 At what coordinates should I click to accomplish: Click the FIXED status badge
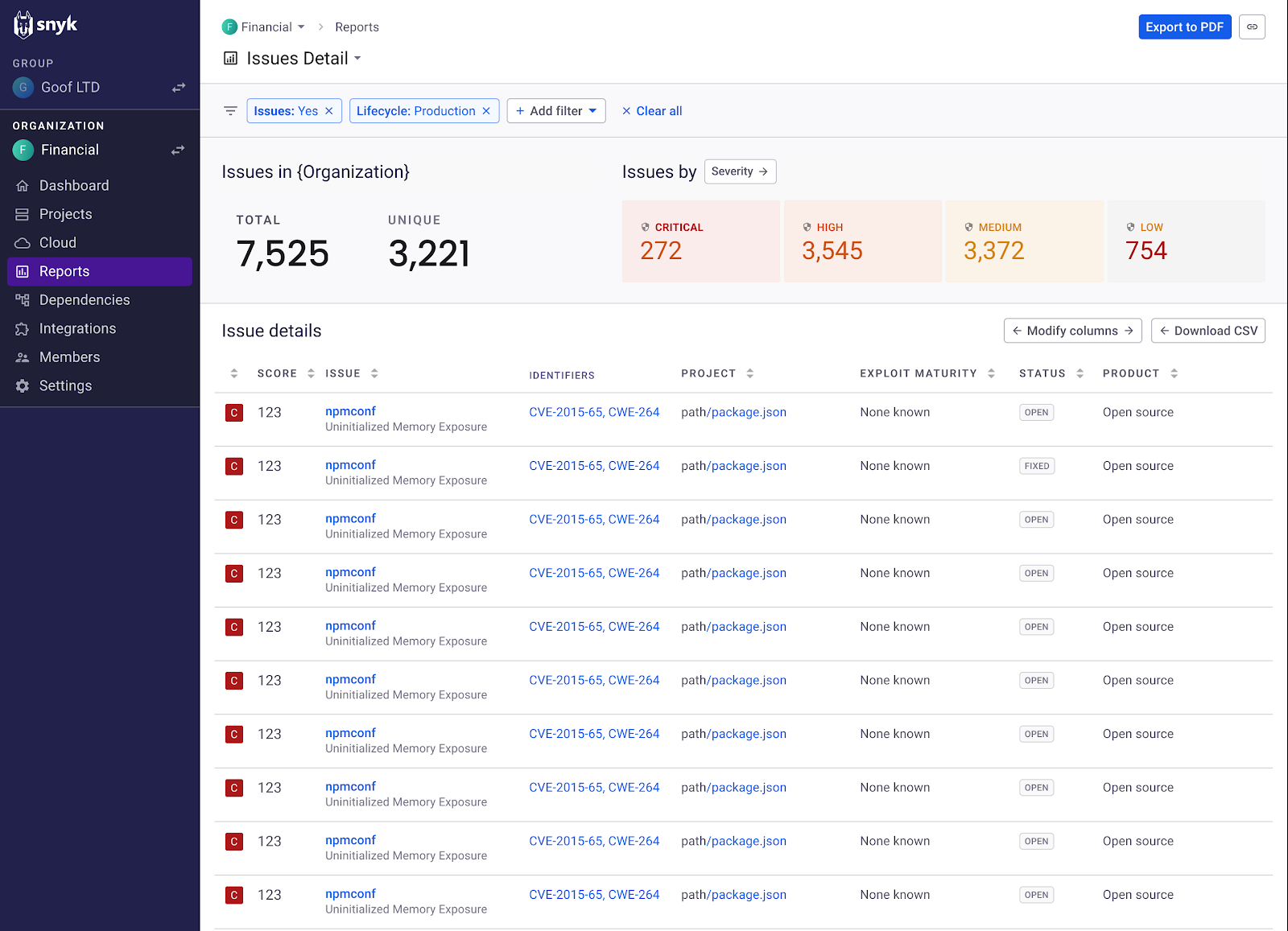click(1037, 466)
